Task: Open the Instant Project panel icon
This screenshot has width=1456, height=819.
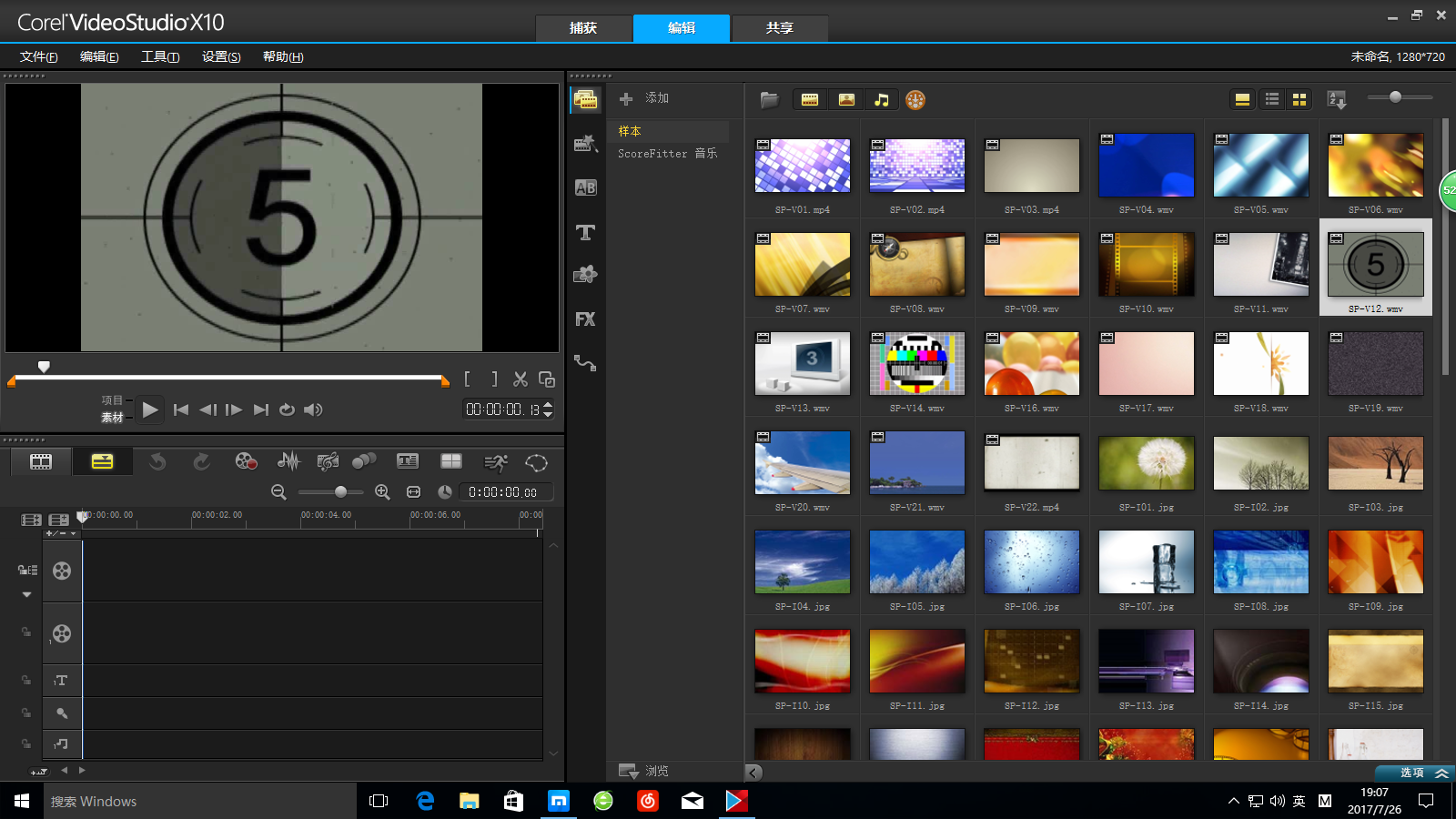Action: (x=586, y=144)
